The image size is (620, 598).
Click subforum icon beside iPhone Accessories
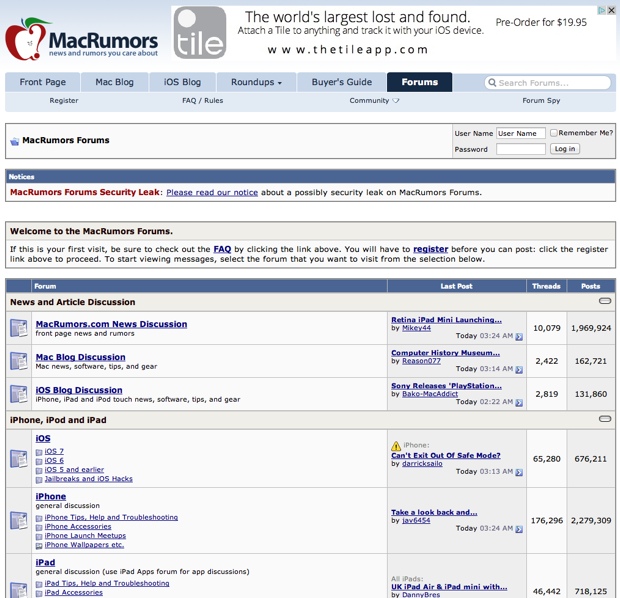[x=39, y=528]
